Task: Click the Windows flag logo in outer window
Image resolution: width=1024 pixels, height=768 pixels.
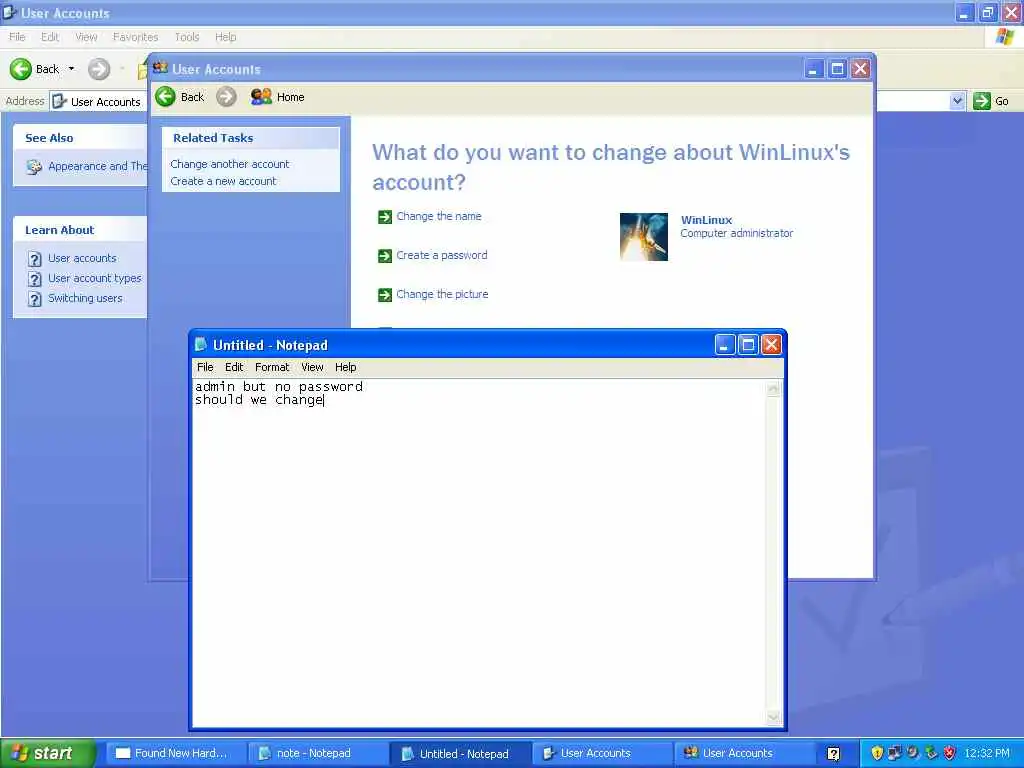Action: coord(1005,37)
